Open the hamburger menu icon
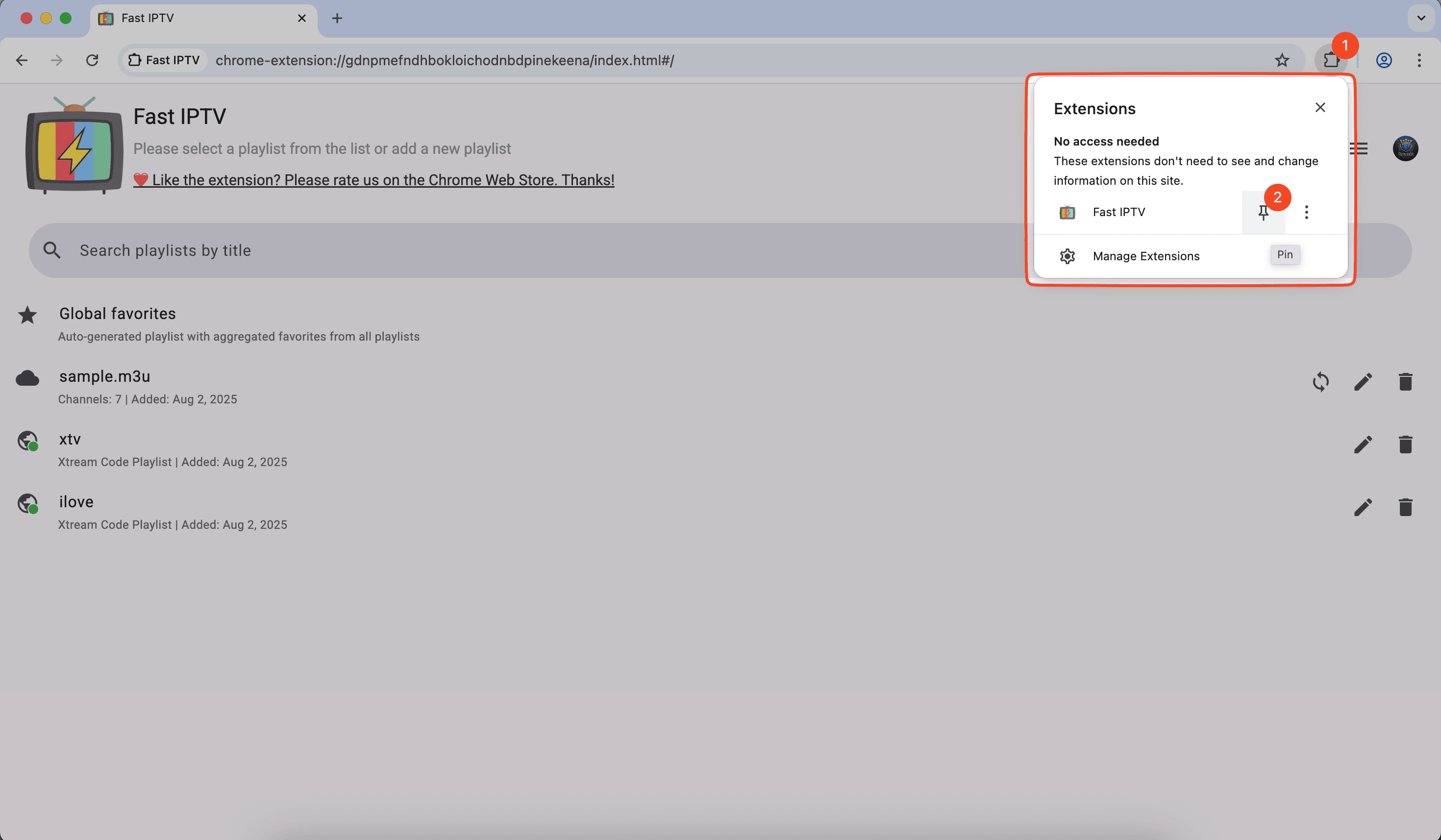The height and width of the screenshot is (840, 1441). 1358,148
